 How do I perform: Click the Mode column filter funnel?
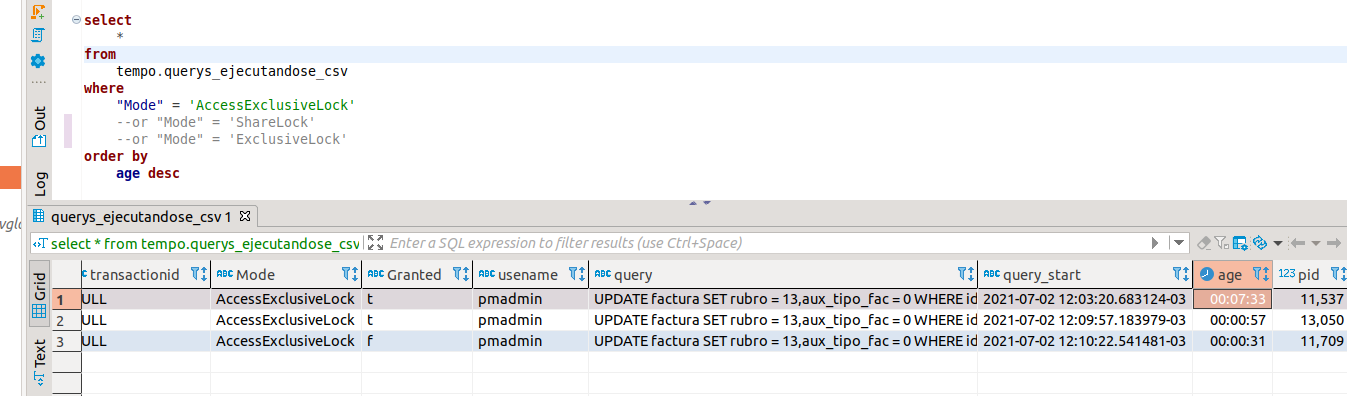point(348,274)
